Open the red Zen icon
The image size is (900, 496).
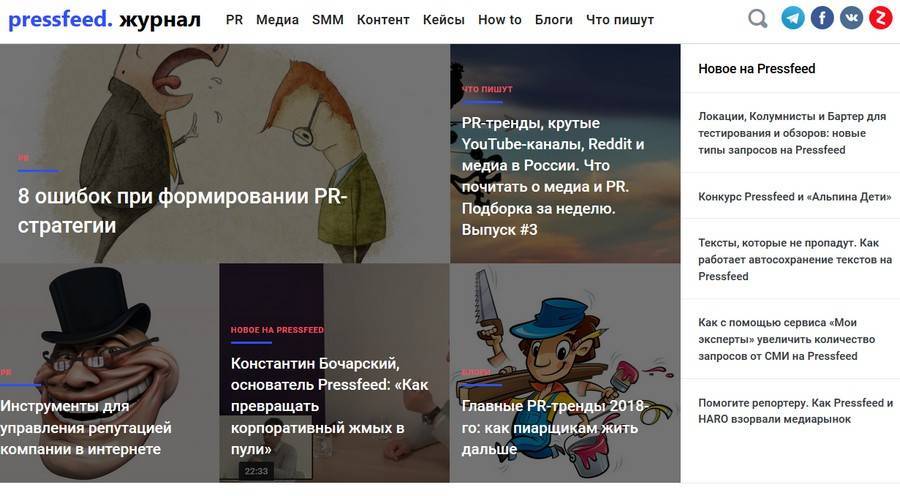(x=880, y=18)
